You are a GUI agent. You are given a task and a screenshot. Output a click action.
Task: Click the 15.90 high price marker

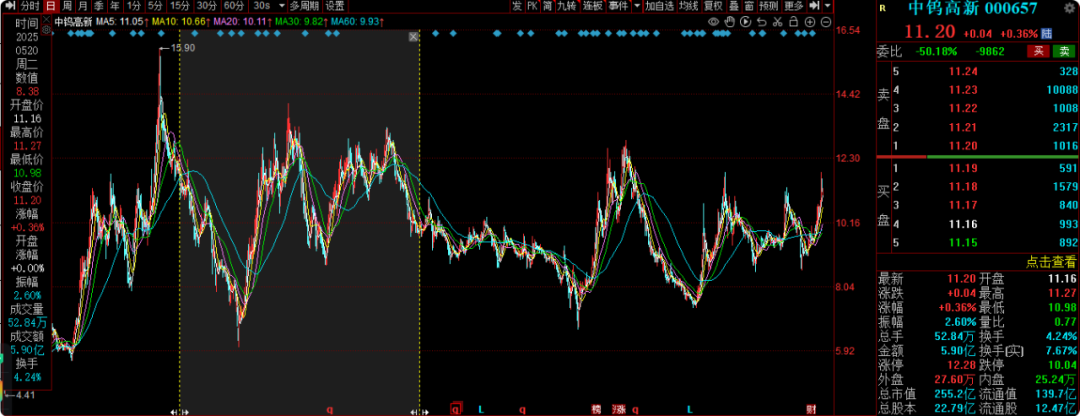183,48
